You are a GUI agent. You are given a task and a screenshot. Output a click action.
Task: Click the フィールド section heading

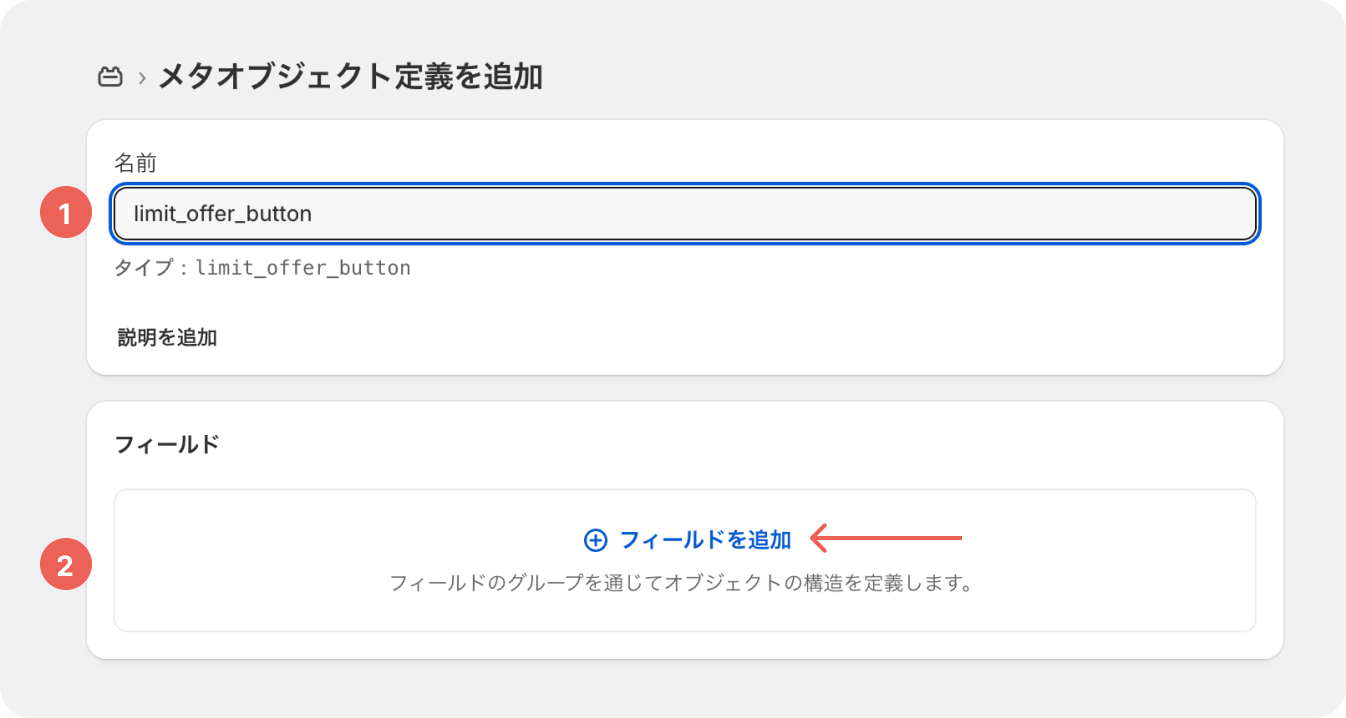(167, 444)
